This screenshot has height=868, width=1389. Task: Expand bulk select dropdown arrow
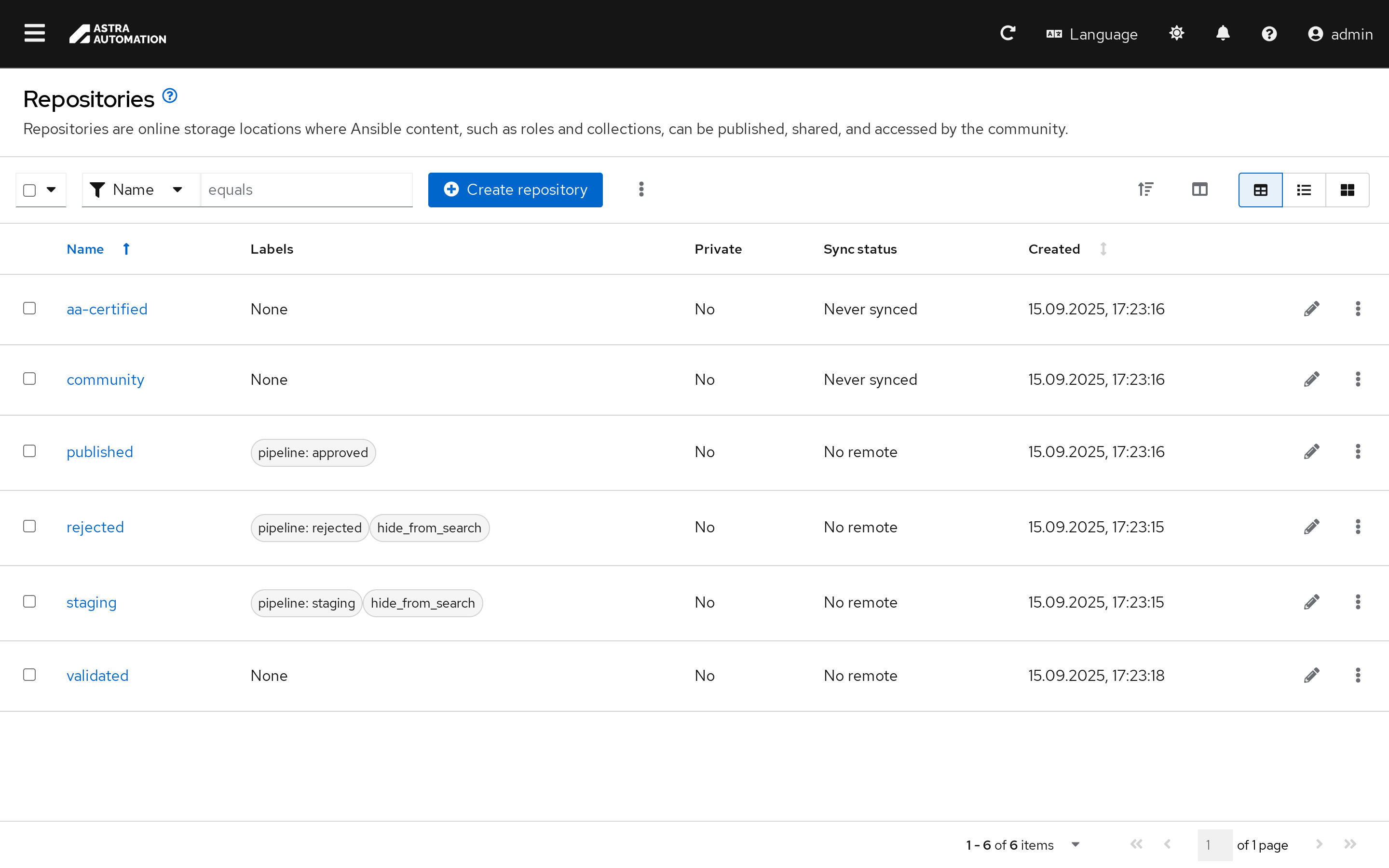click(x=51, y=190)
